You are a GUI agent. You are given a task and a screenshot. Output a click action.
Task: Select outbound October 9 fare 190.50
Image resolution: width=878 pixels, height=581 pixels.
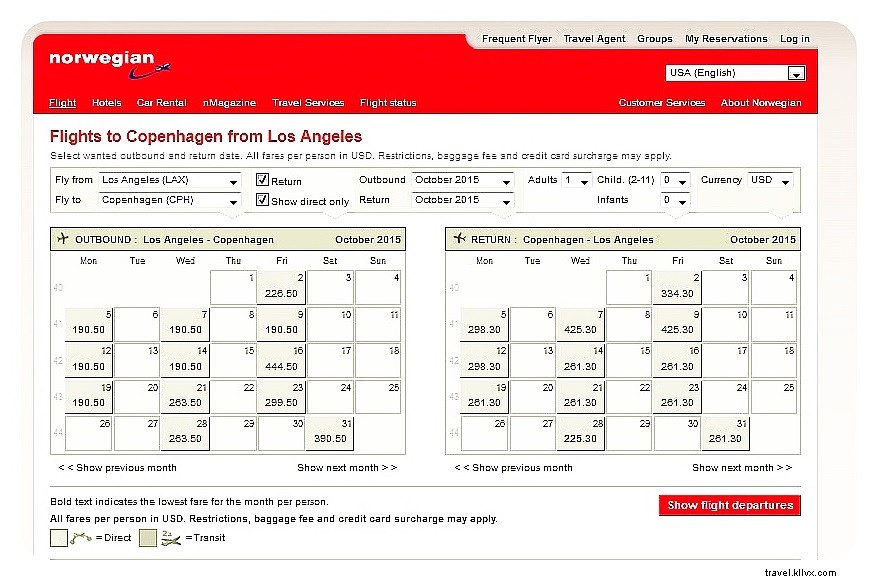pyautogui.click(x=281, y=324)
